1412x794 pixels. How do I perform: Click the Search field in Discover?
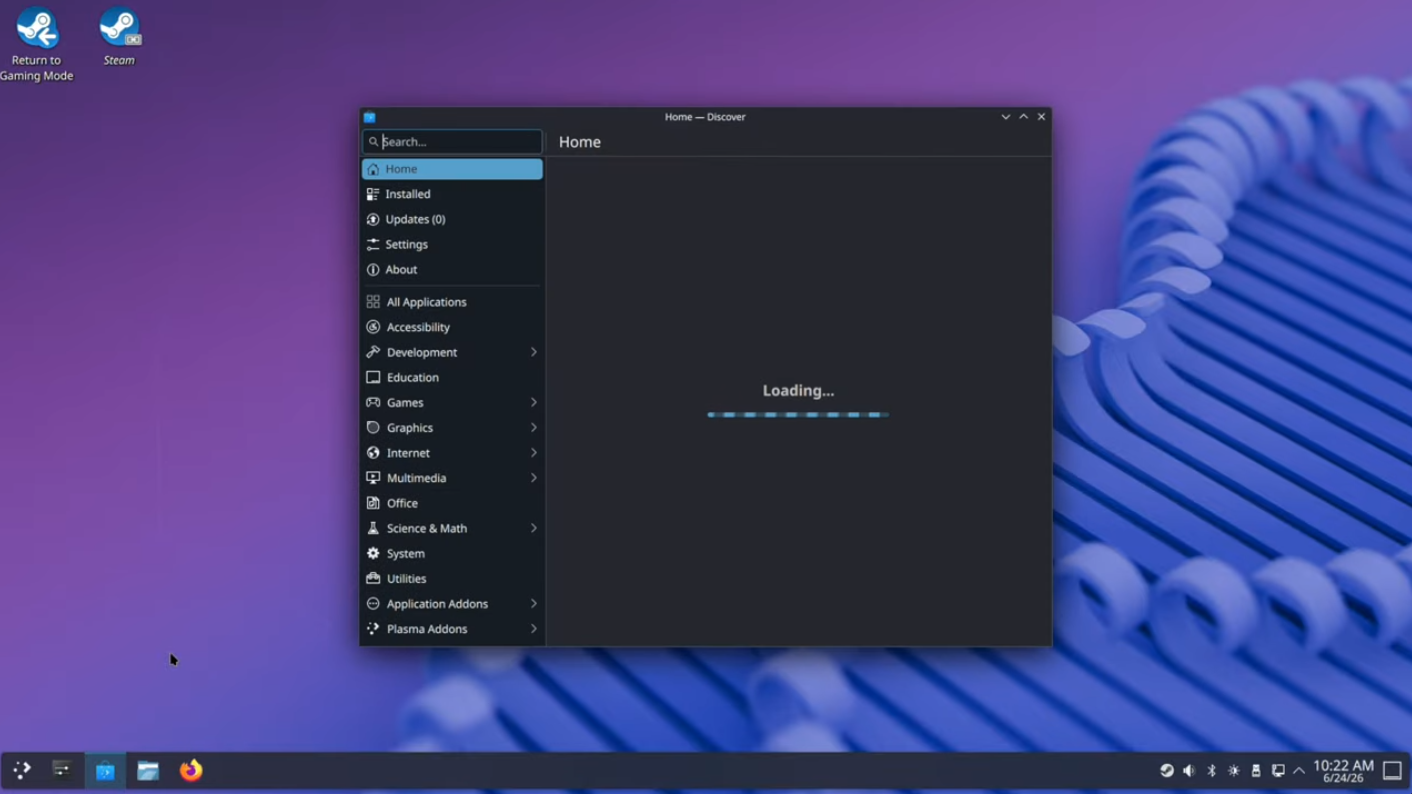point(452,142)
